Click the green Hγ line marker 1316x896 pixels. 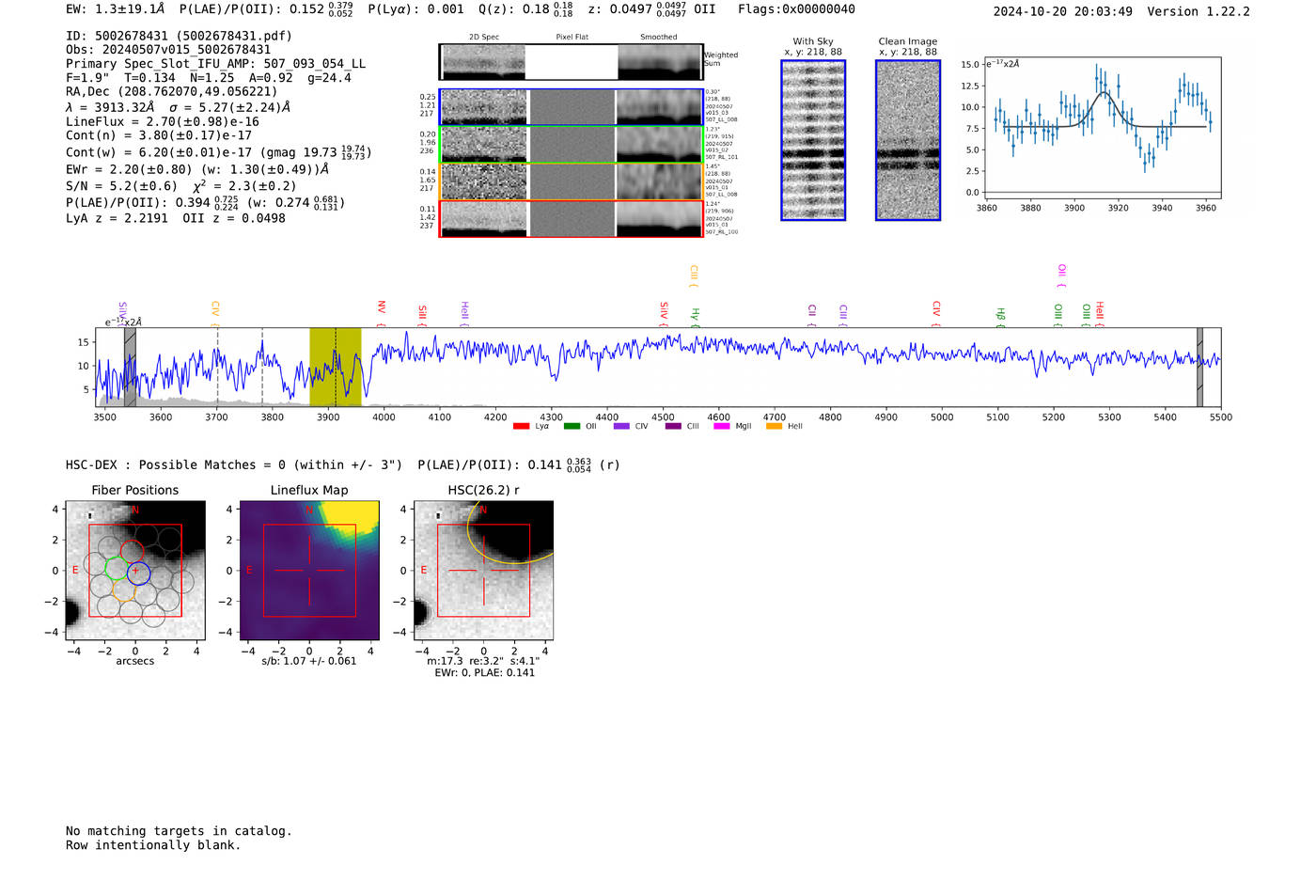pos(696,318)
